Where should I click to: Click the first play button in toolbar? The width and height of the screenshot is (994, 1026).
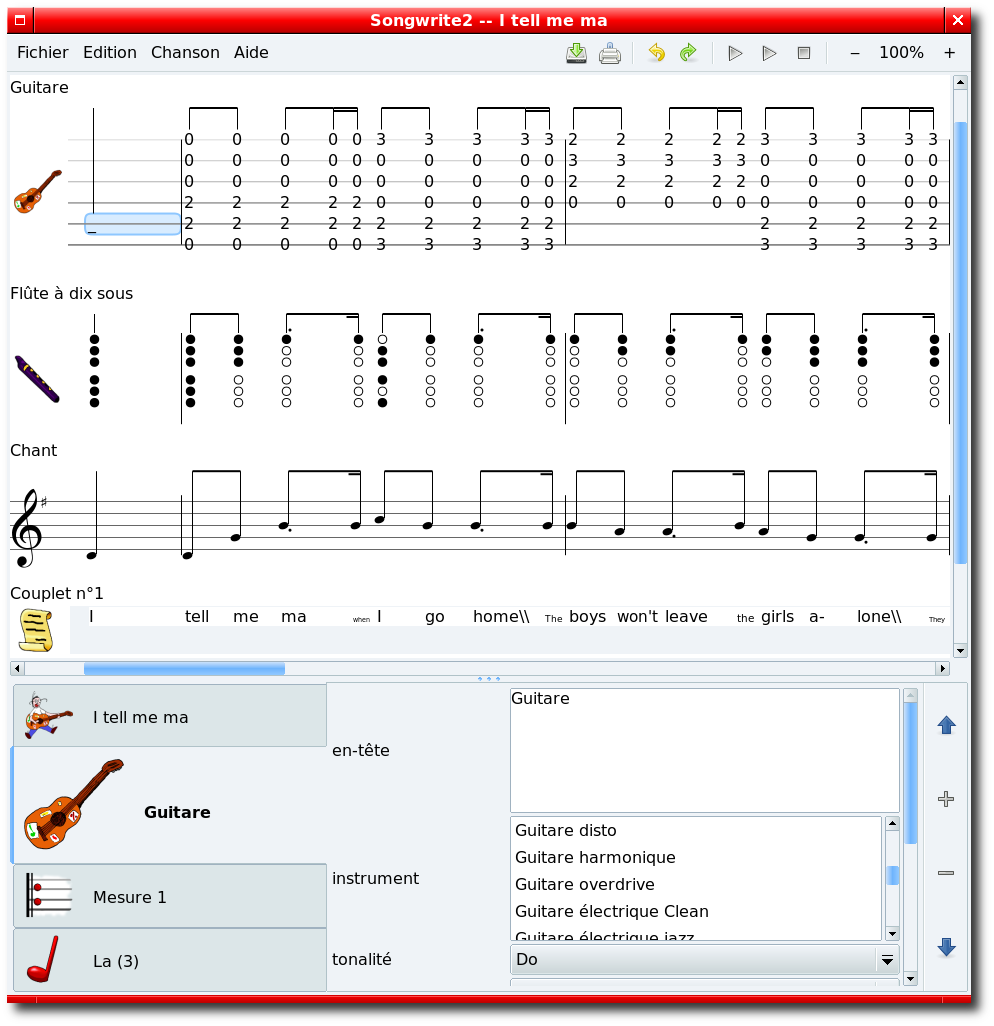pyautogui.click(x=736, y=53)
